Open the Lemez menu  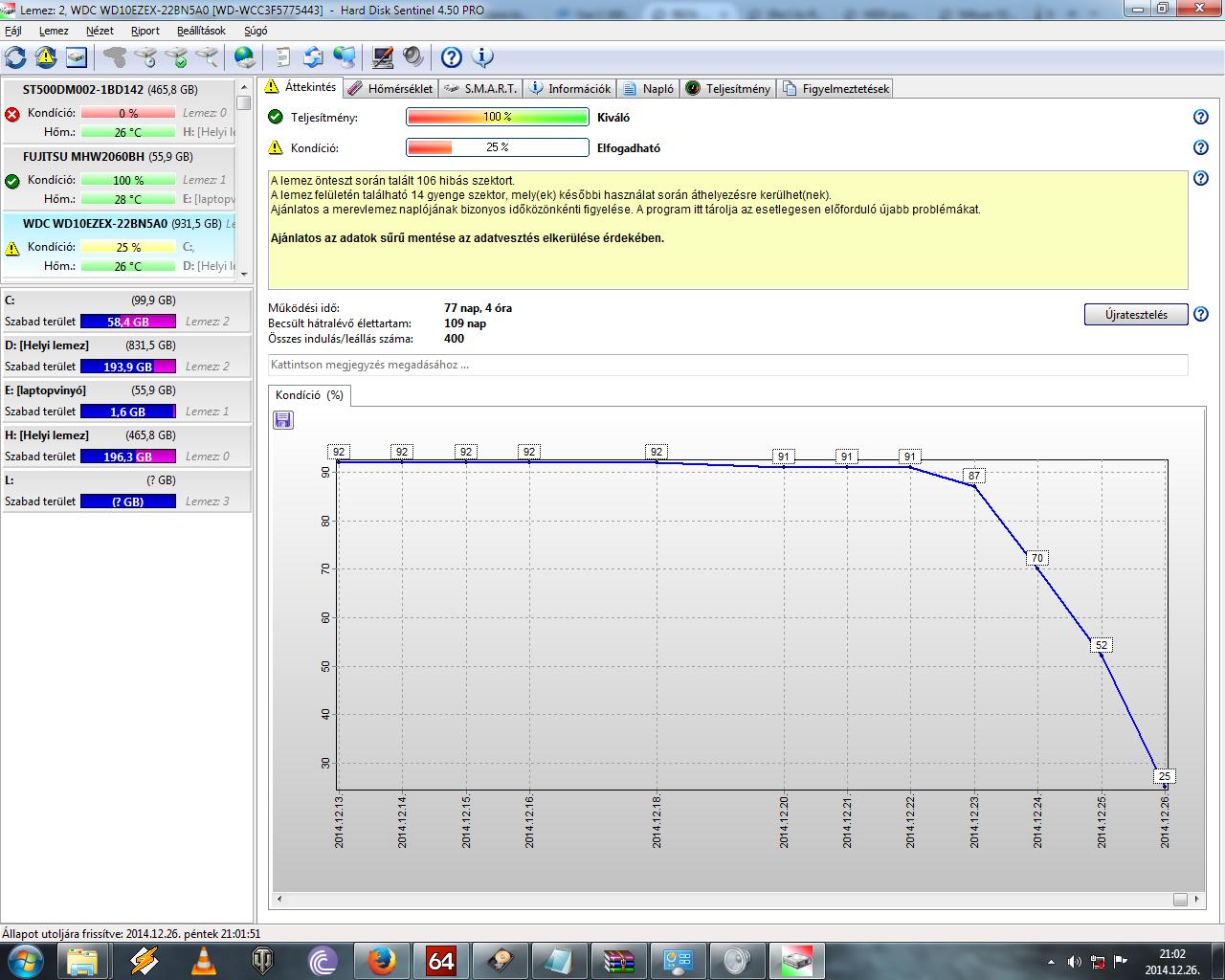[54, 31]
